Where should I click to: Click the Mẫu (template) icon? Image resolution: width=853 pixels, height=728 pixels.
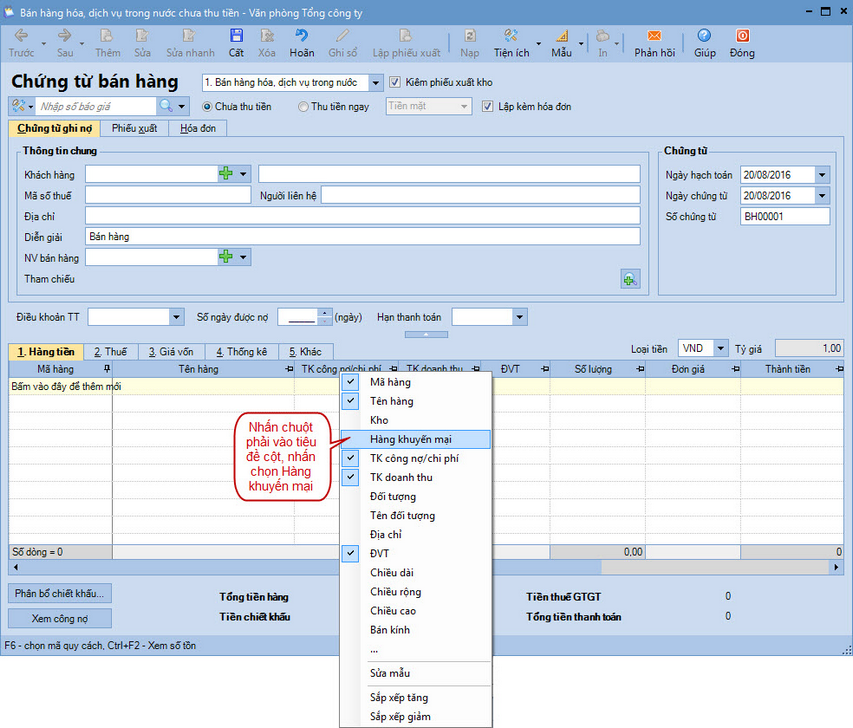pyautogui.click(x=561, y=36)
